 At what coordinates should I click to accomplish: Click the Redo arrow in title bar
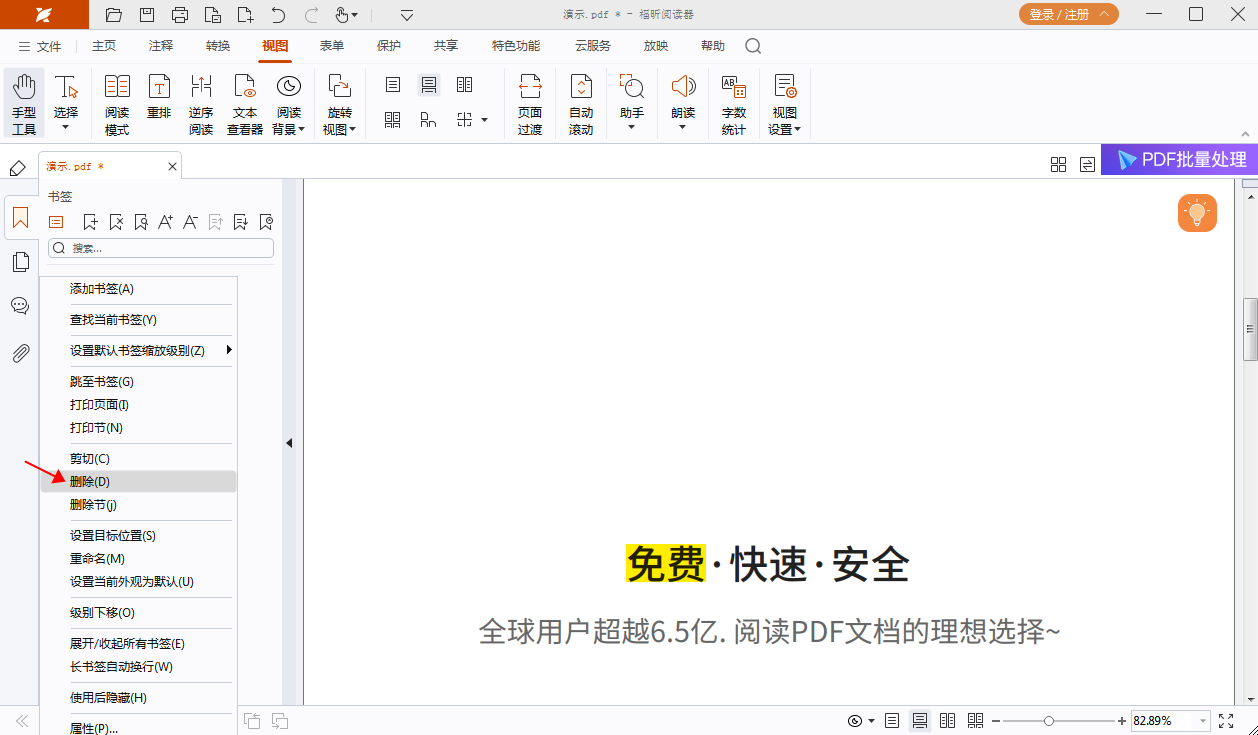311,15
